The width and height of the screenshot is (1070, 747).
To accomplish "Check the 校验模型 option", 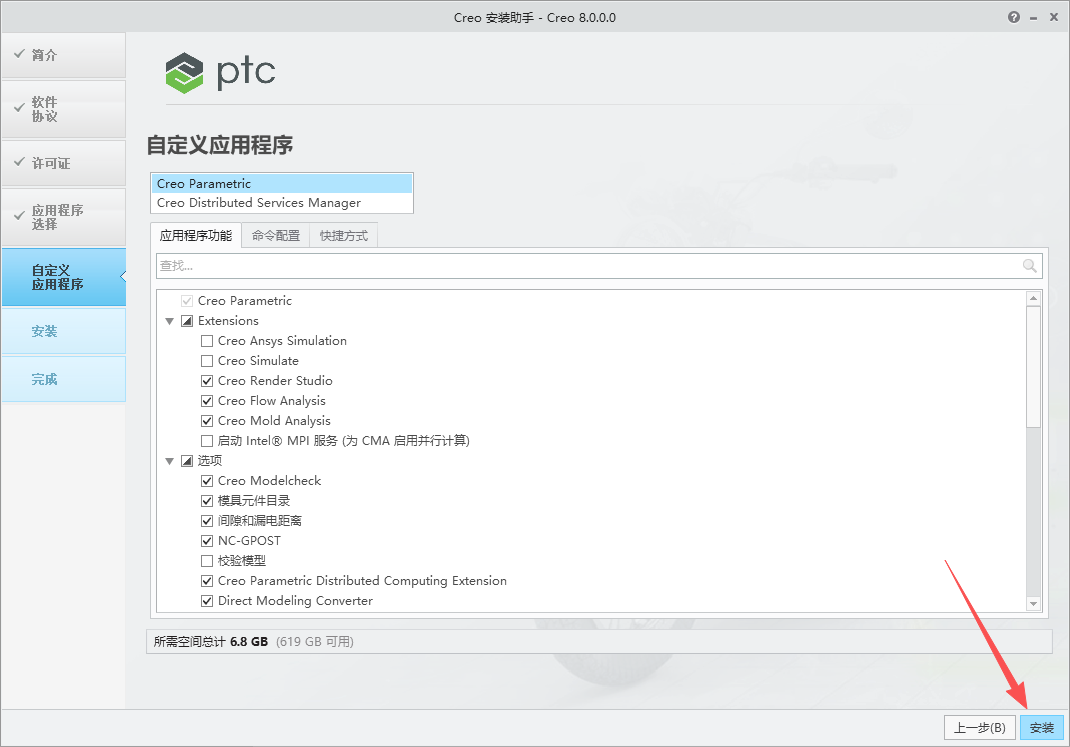I will click(x=206, y=560).
